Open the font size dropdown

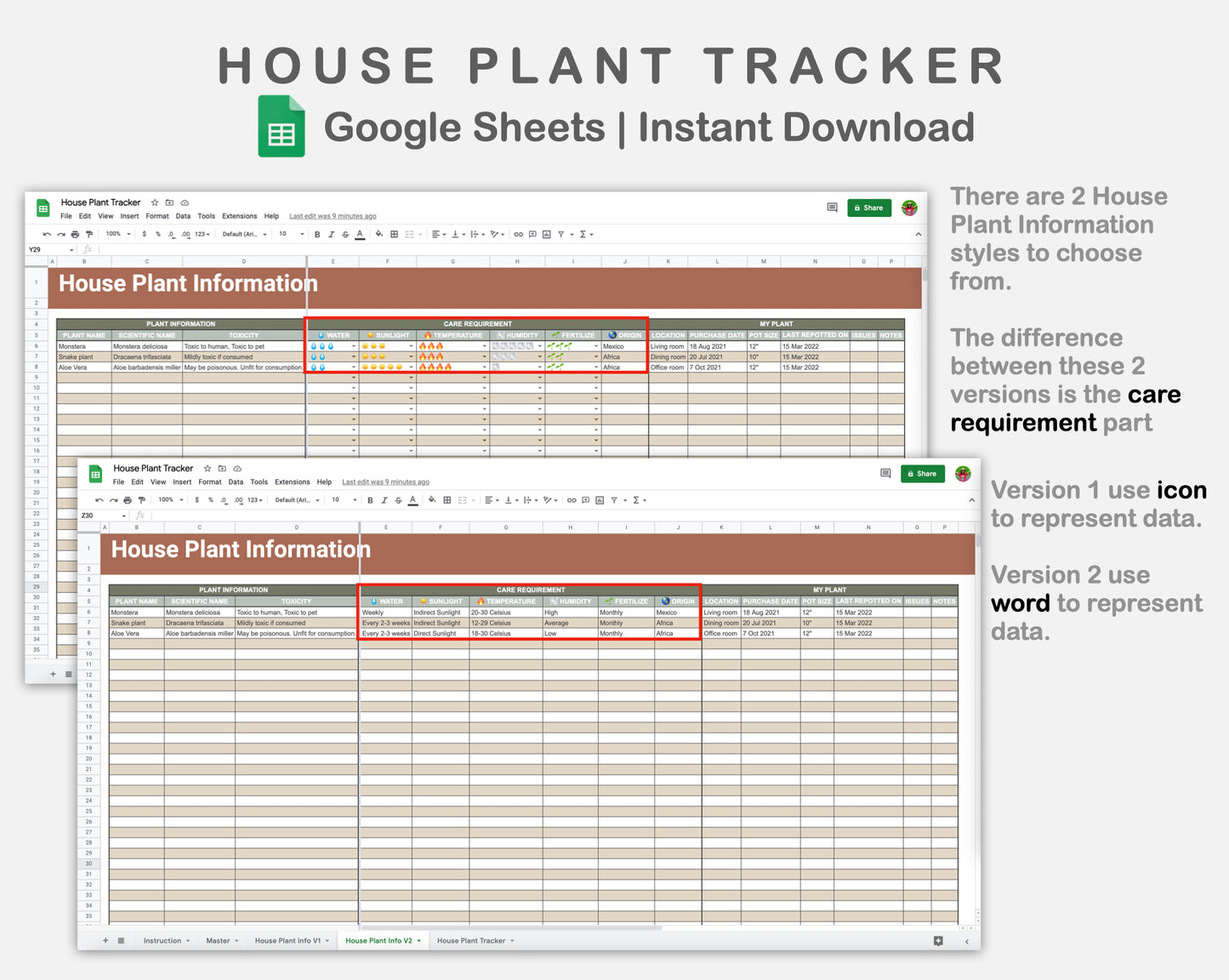coord(336,500)
